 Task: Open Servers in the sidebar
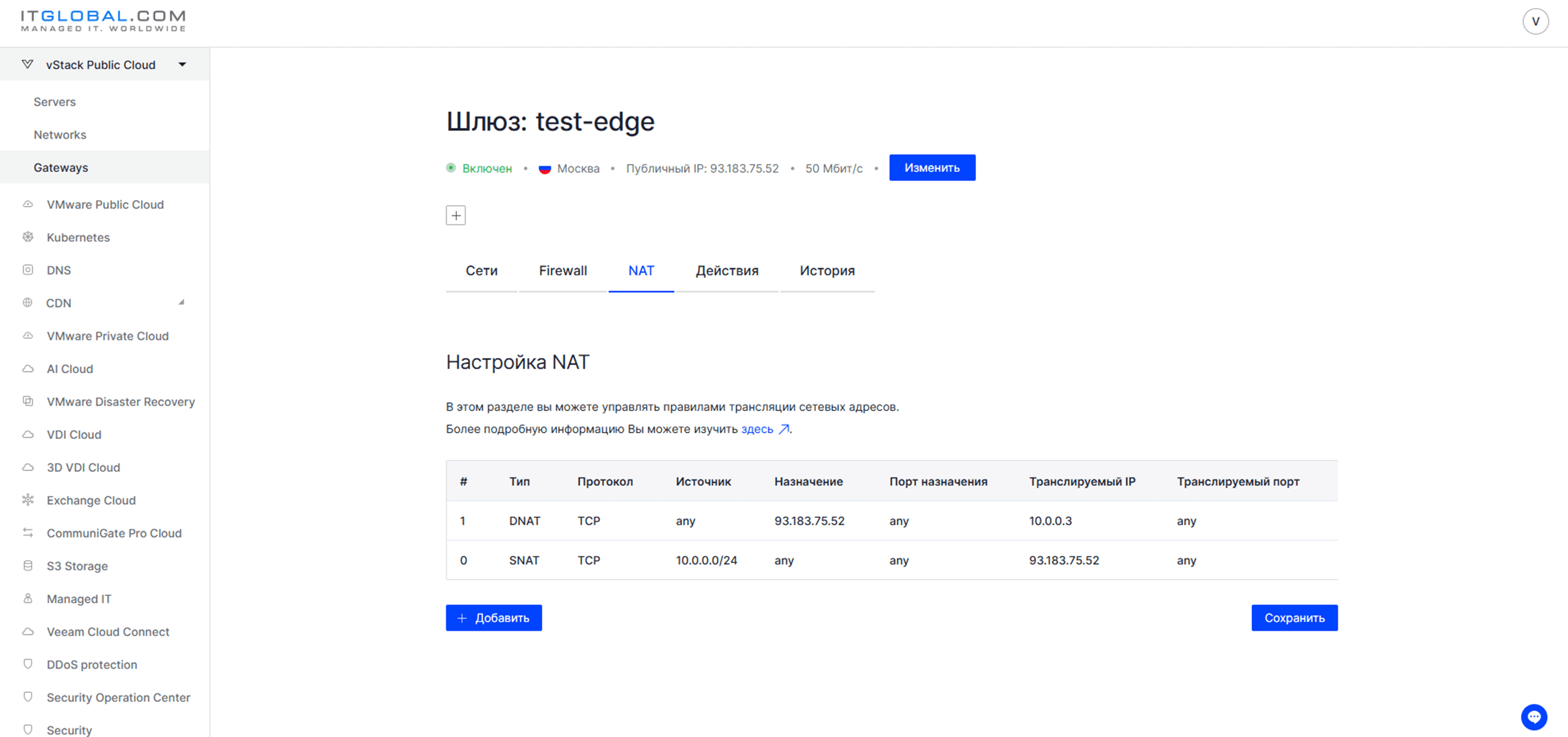click(x=55, y=101)
